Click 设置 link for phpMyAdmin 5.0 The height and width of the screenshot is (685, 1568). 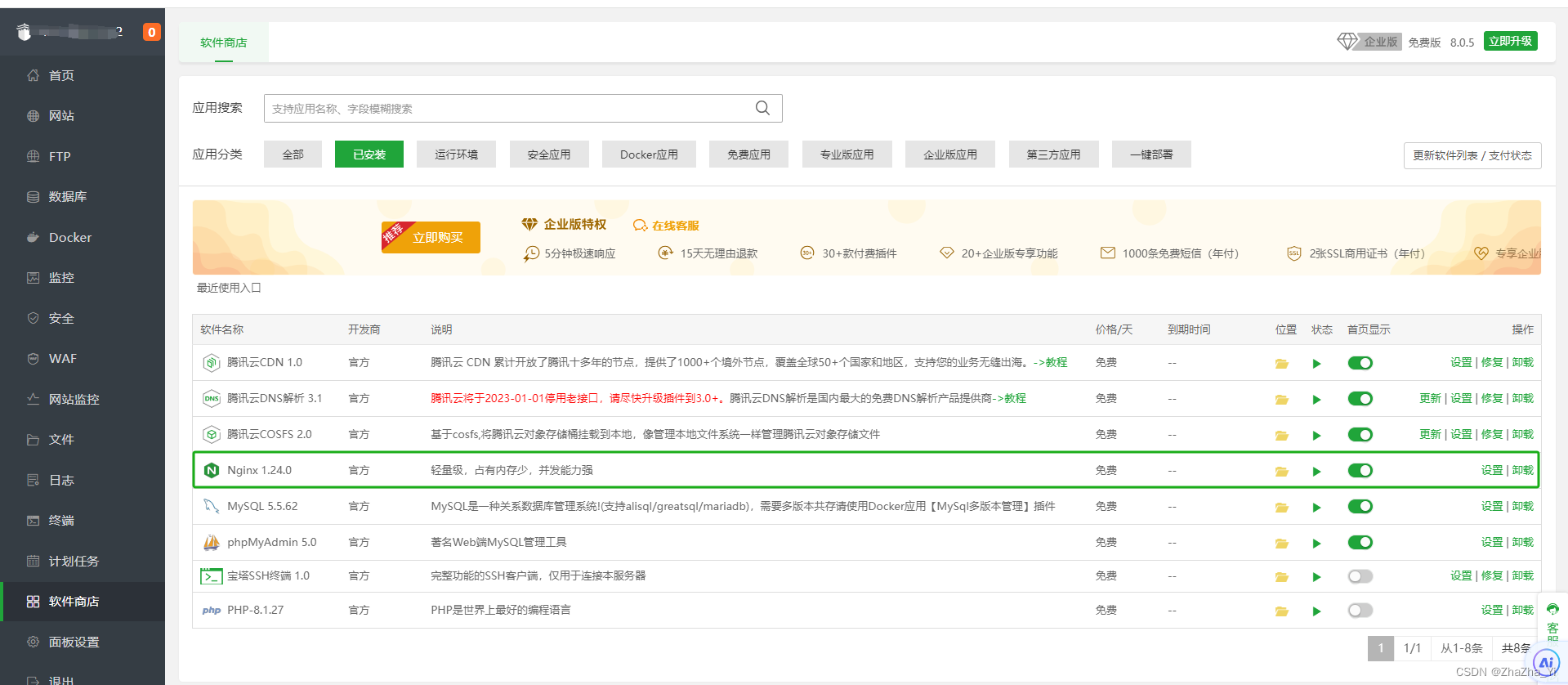(1492, 542)
